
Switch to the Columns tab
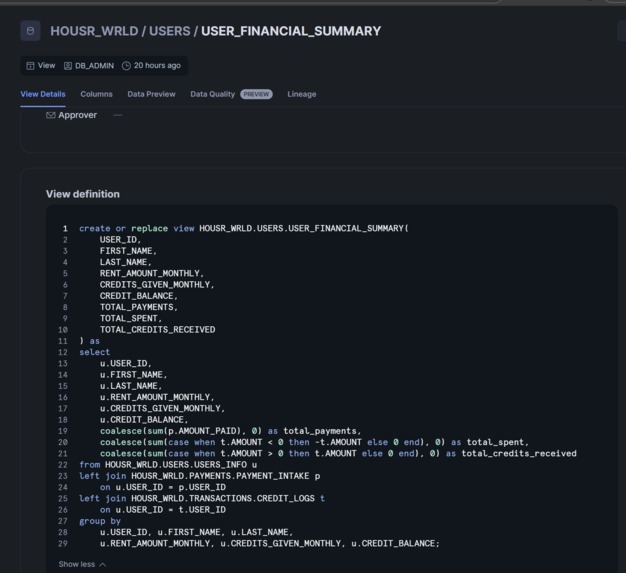pos(97,94)
